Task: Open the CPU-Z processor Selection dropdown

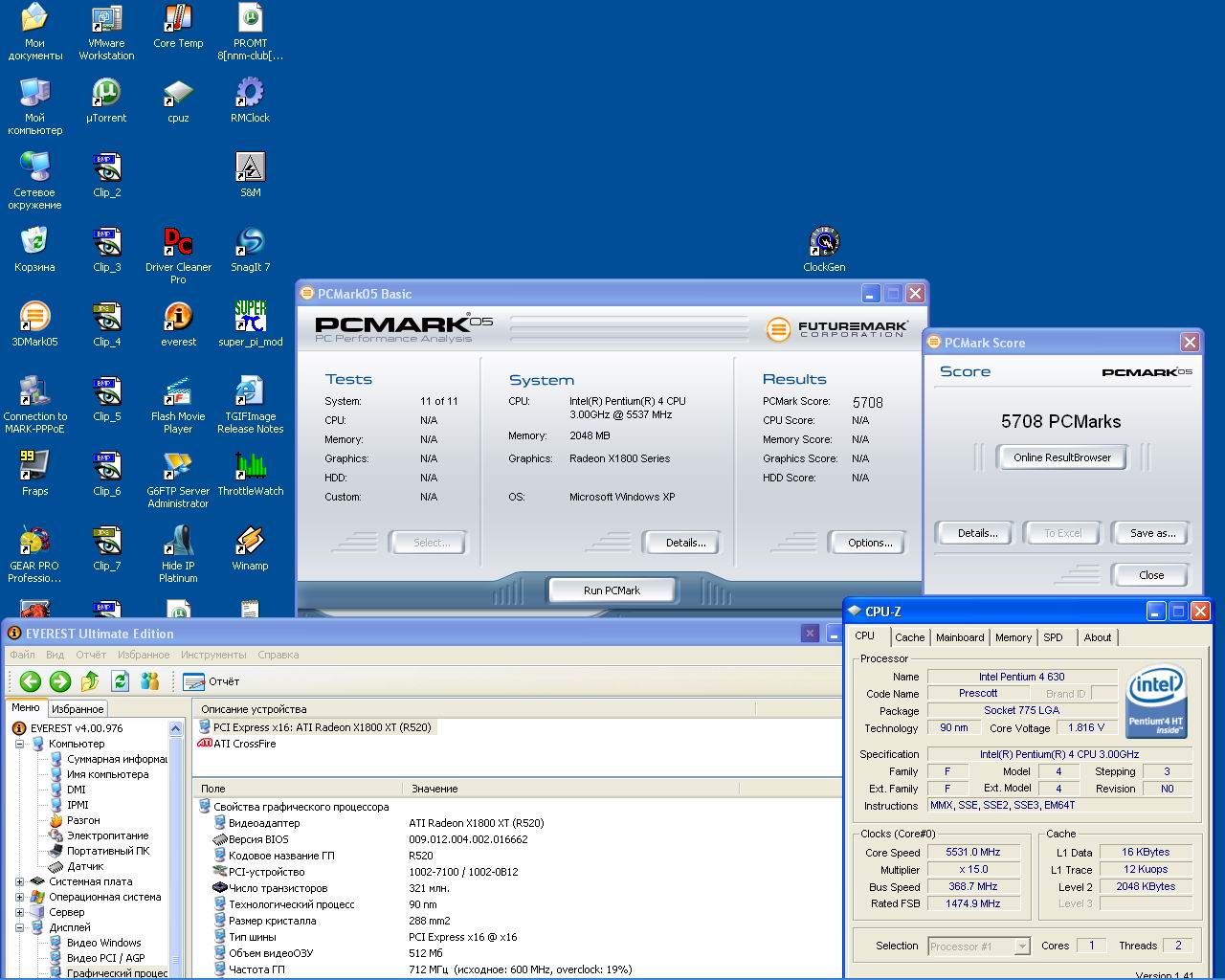Action: (x=1021, y=946)
